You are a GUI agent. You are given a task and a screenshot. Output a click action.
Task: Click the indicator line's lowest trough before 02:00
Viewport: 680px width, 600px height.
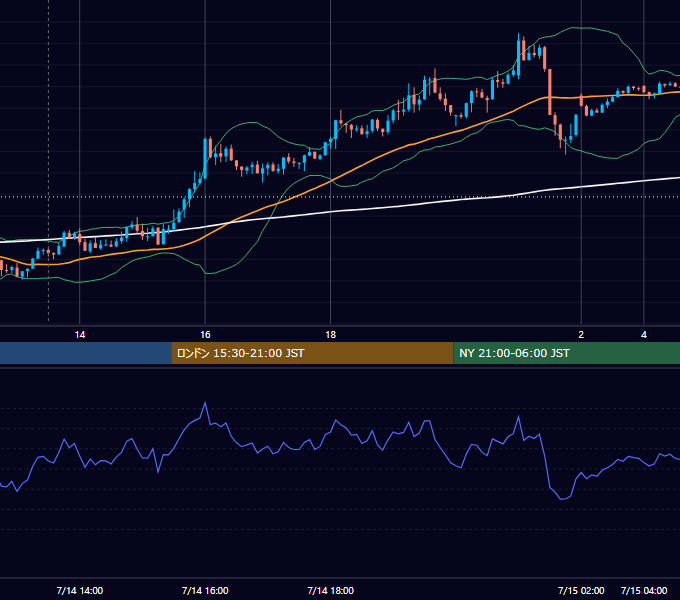[563, 499]
